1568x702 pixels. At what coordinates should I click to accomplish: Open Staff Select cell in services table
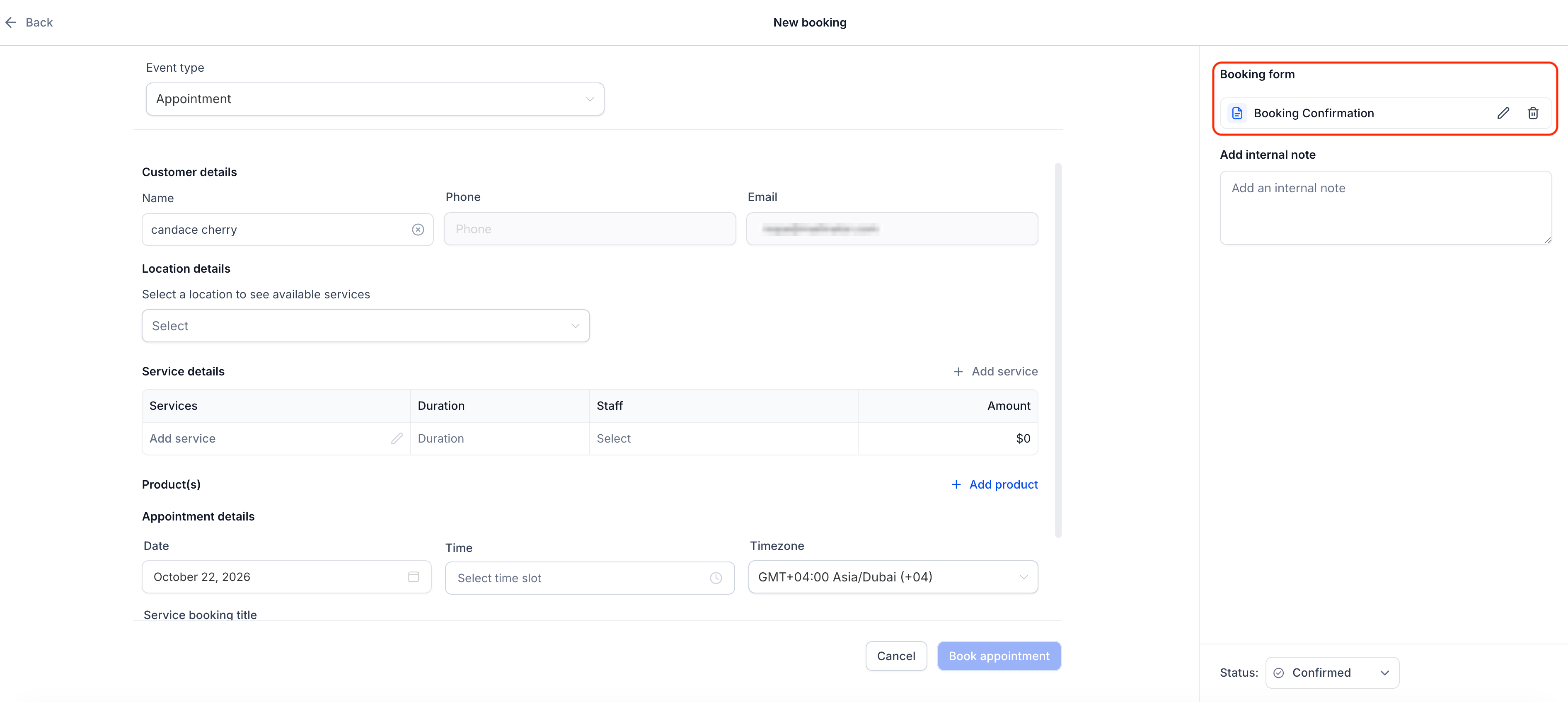(x=723, y=438)
